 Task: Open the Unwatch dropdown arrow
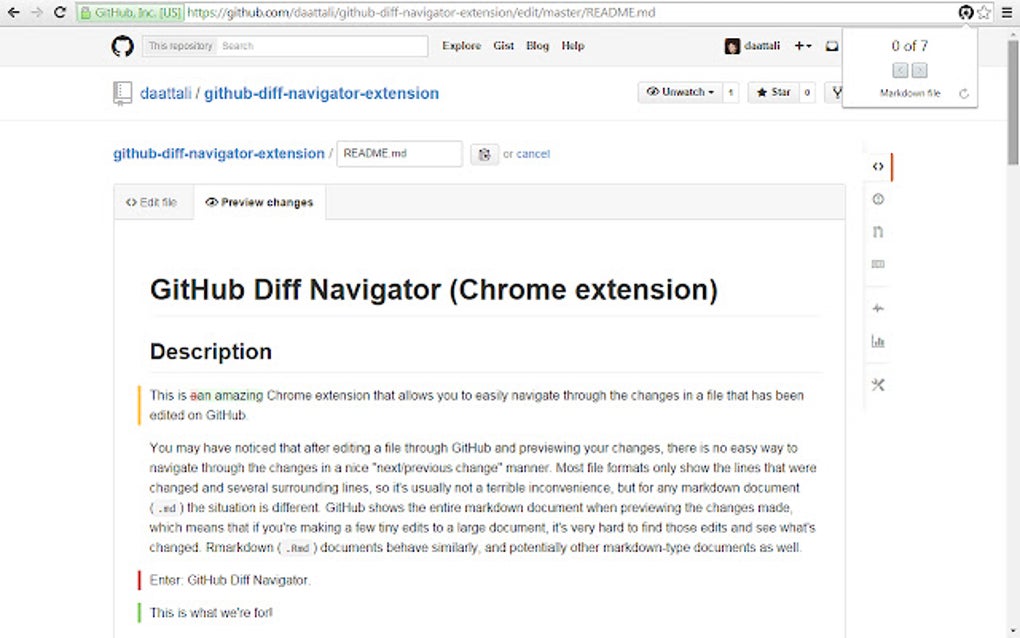click(709, 92)
